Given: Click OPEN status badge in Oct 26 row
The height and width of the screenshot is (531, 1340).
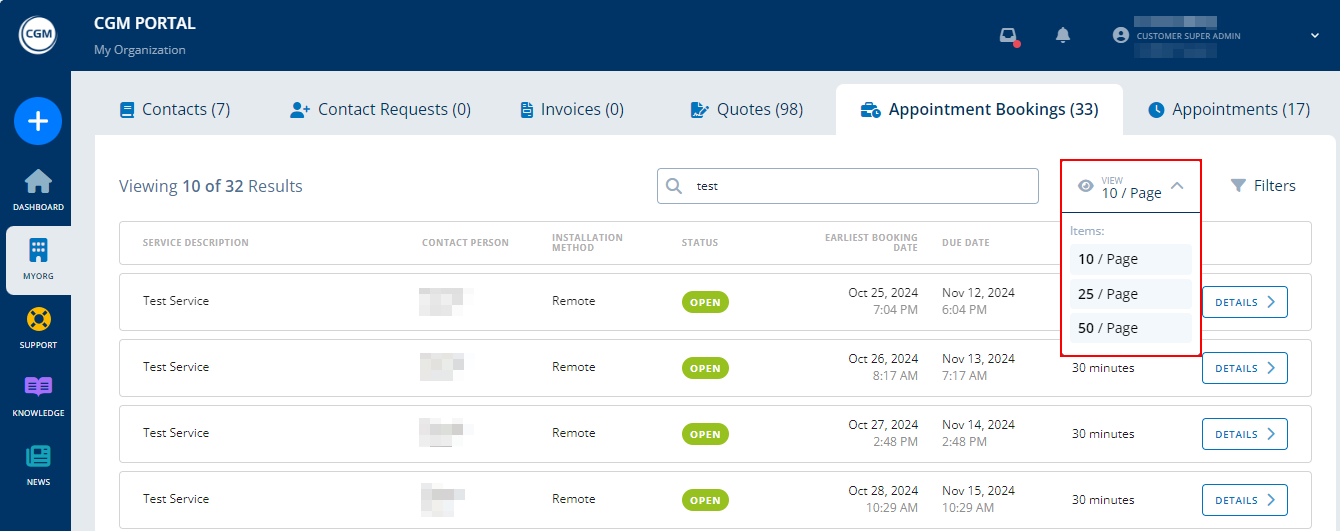Looking at the screenshot, I should 705,368.
